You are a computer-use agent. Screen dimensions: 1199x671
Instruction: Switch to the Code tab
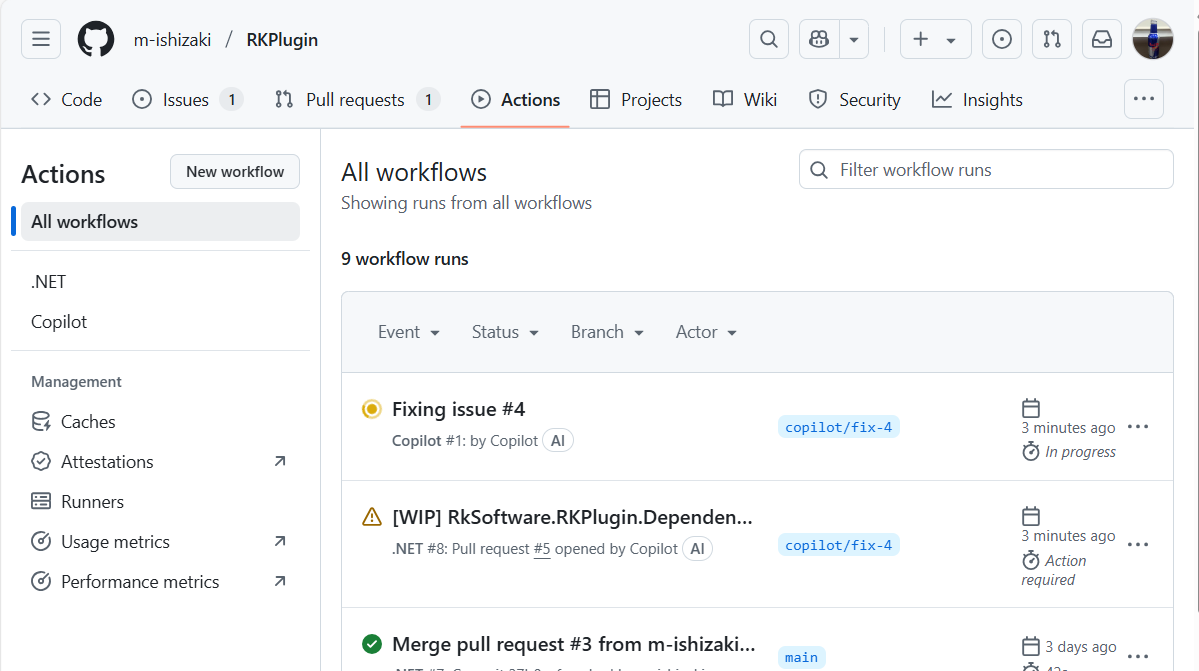(x=67, y=99)
